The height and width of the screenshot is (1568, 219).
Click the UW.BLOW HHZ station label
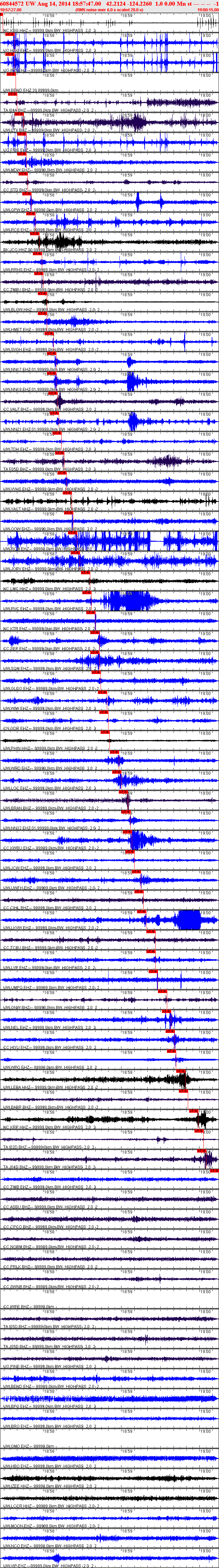(x=50, y=309)
